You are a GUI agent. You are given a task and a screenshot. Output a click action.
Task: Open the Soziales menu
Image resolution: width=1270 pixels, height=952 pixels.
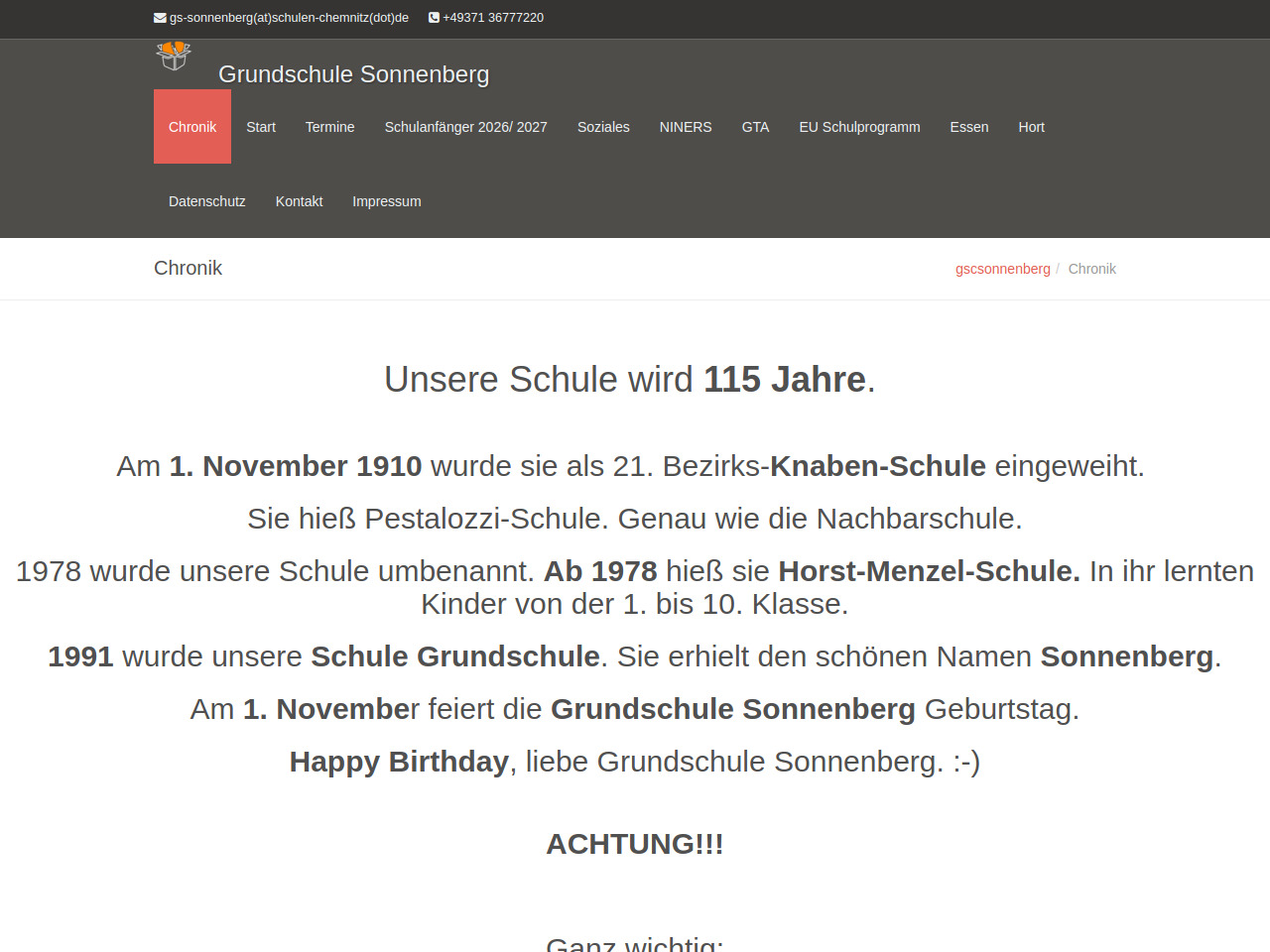point(603,127)
